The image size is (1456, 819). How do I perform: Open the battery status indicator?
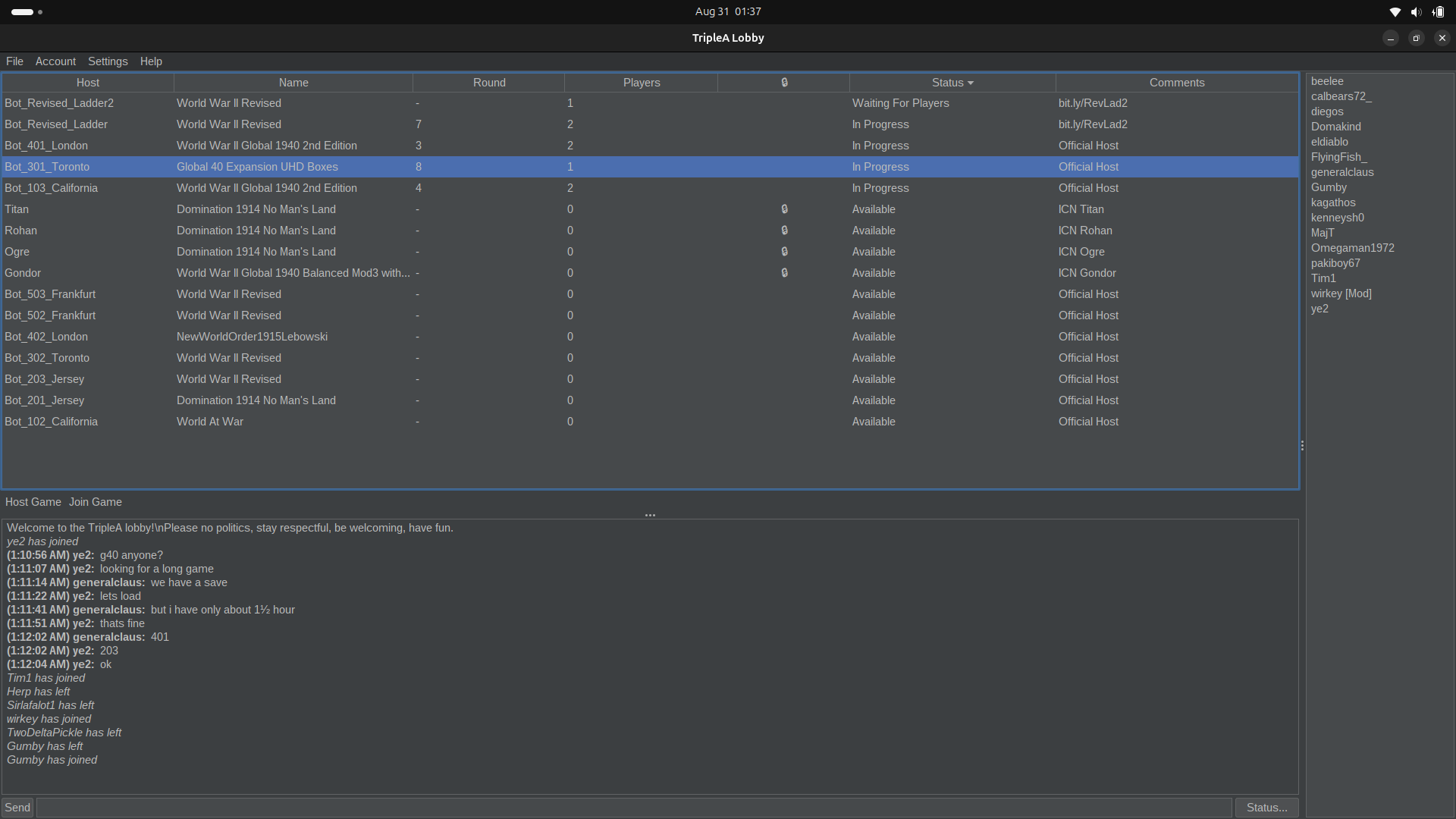tap(1438, 12)
